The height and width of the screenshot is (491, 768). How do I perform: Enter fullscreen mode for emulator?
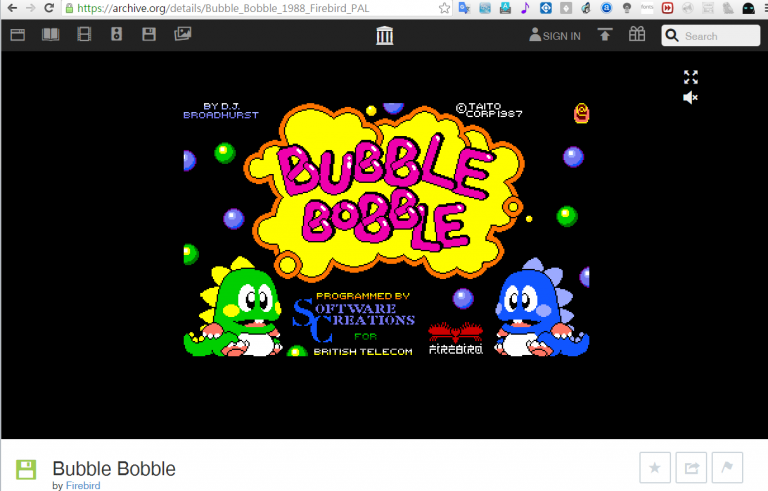click(x=691, y=77)
